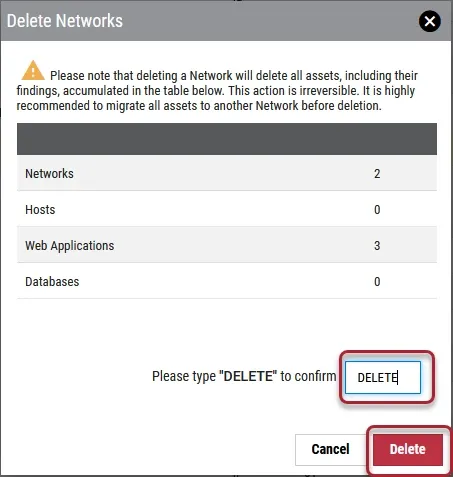Click the orange warning triangle icon
The height and width of the screenshot is (477, 453).
pos(33,70)
